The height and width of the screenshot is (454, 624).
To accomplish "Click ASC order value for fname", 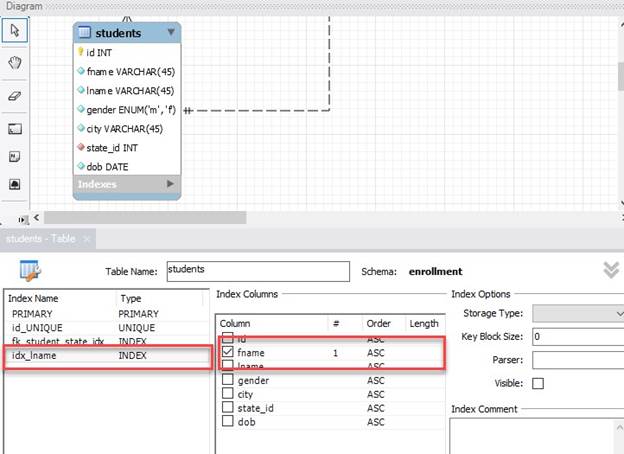I will [376, 353].
